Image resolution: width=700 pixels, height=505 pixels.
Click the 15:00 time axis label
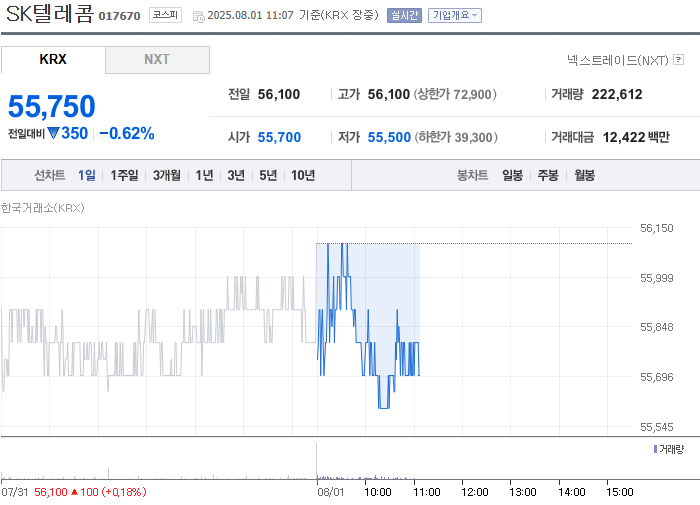620,492
